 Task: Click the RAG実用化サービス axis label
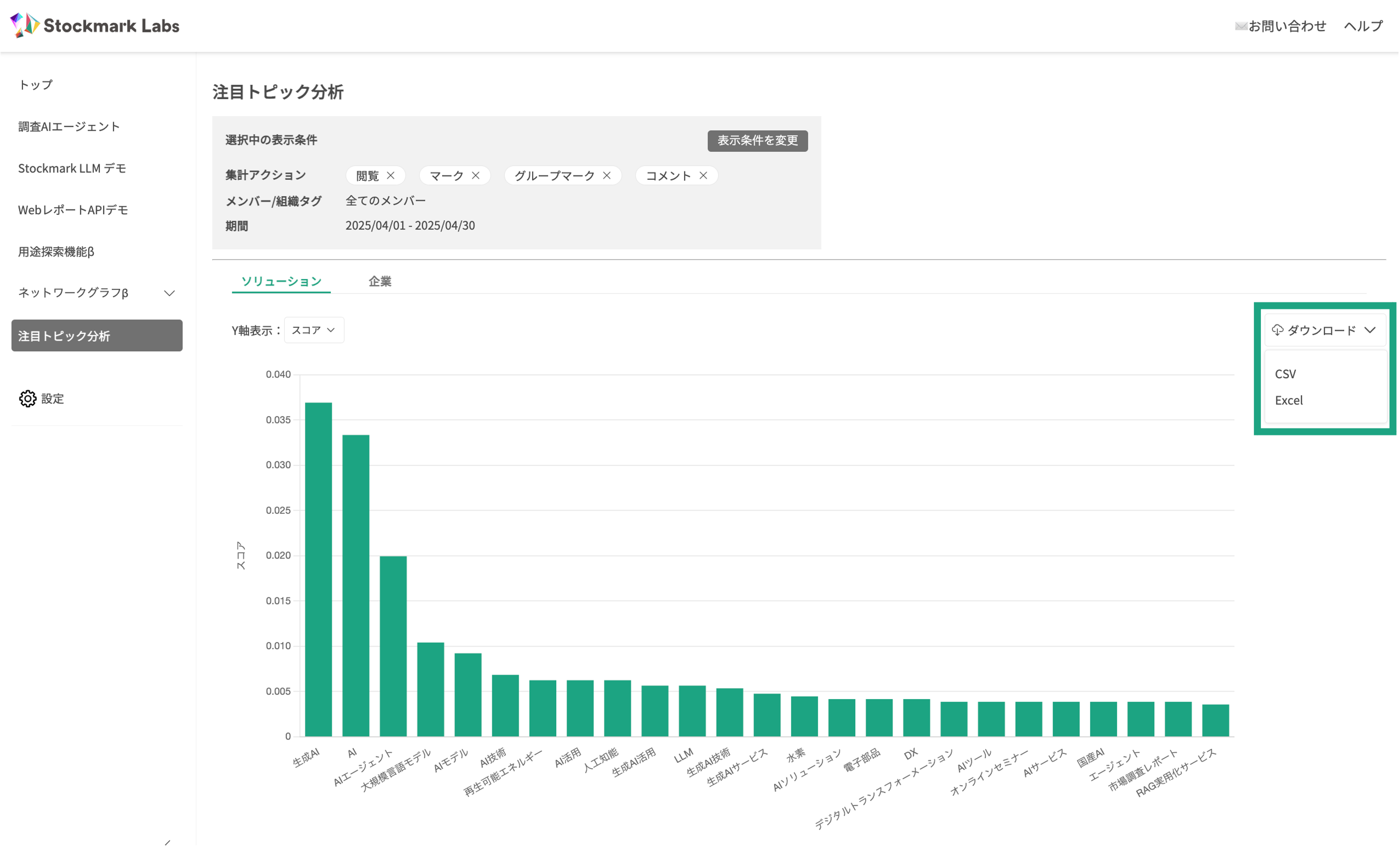1177,773
